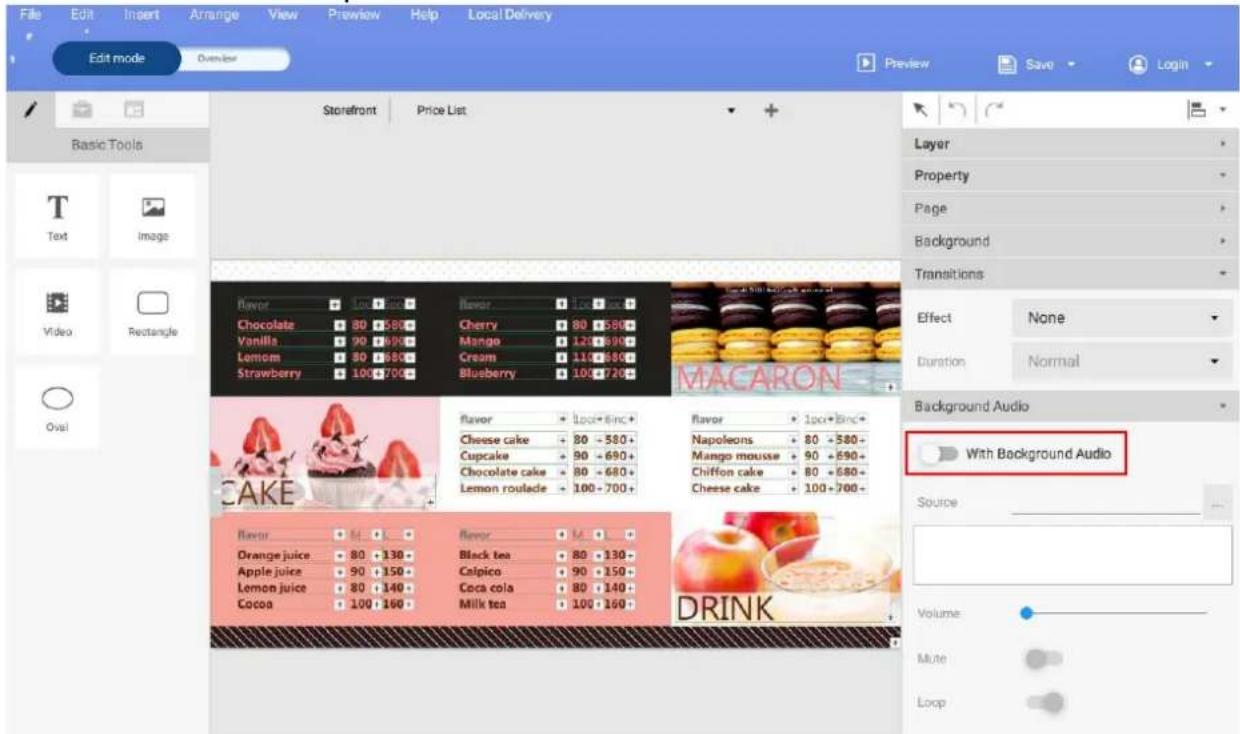Select the CAKE cupcake image
Viewport: 1240px width, 734px height.
(x=325, y=453)
